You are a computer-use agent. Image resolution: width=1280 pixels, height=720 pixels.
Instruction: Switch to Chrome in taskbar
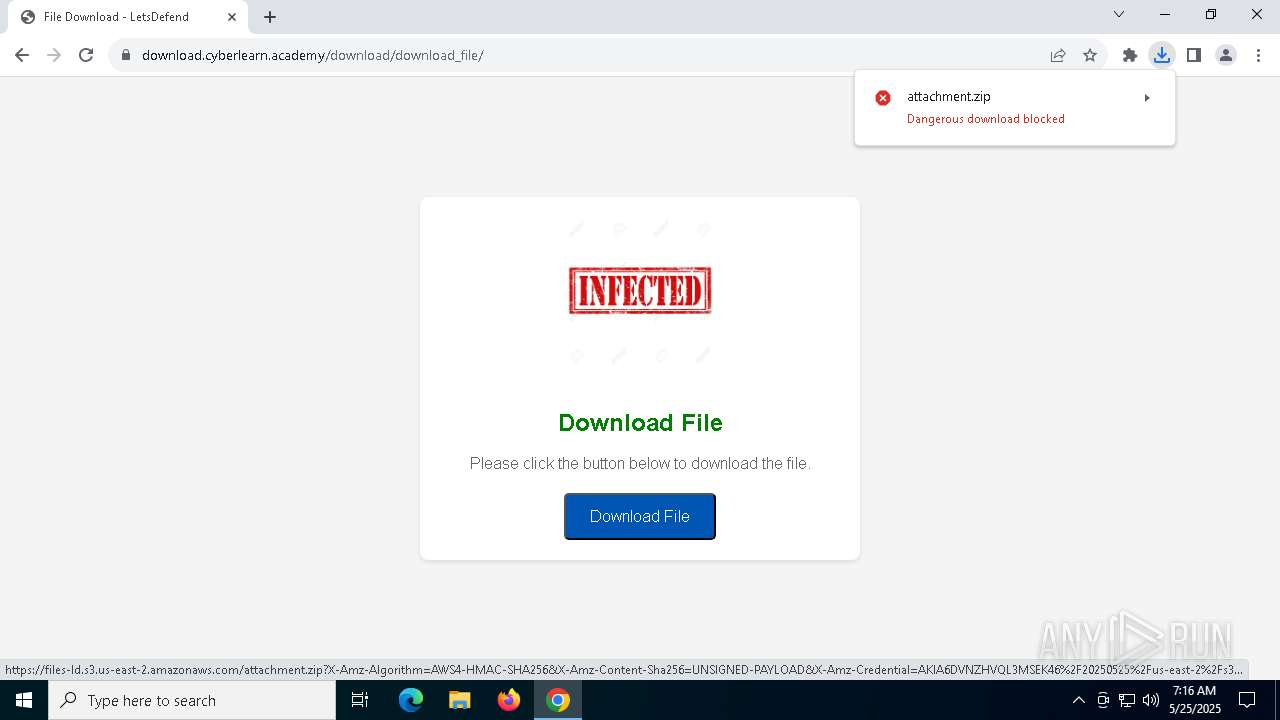558,700
